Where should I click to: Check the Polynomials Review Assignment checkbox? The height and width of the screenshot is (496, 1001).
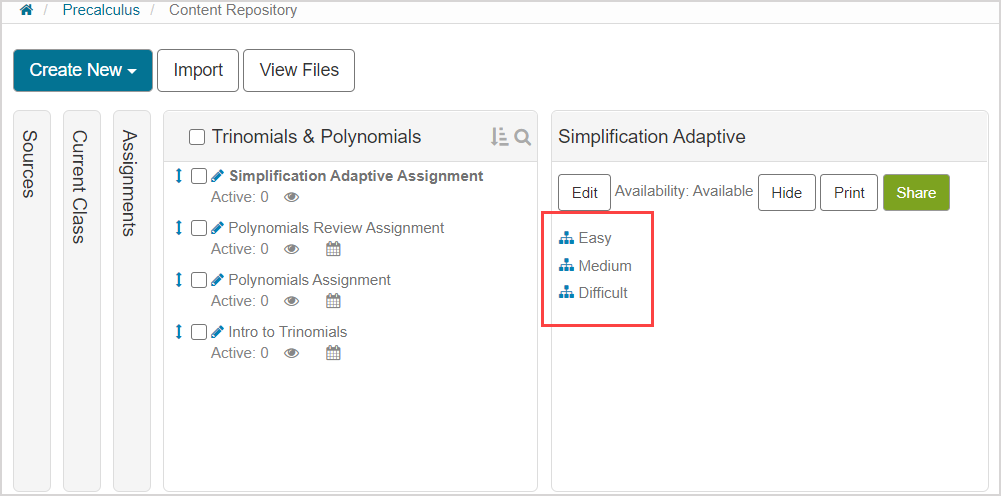click(x=199, y=228)
